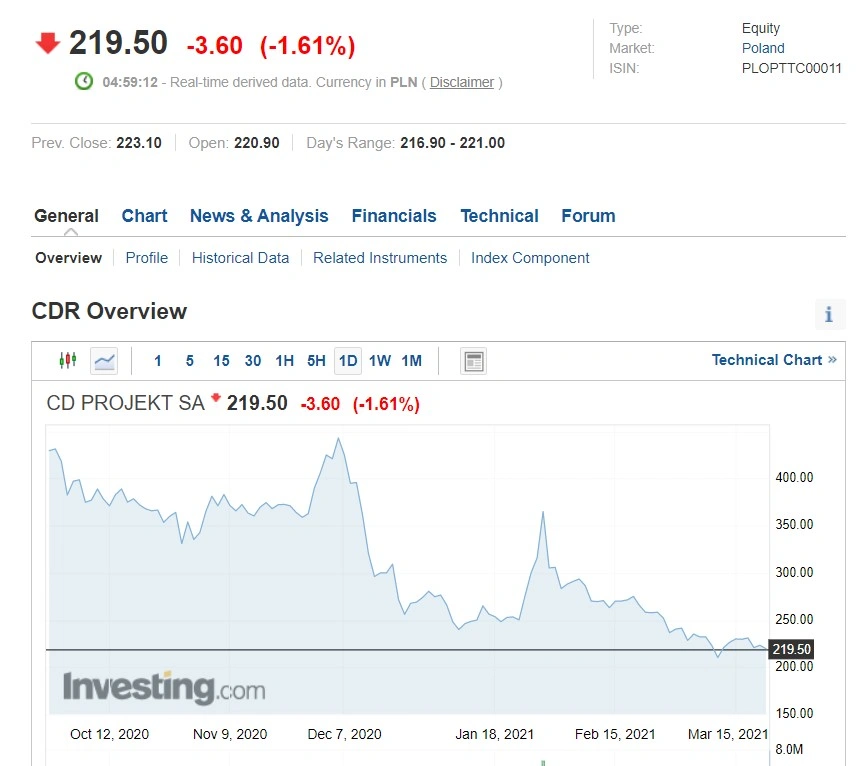Click the Nov 9, 2020 date label
Viewport: 857px width, 766px height.
(x=230, y=734)
